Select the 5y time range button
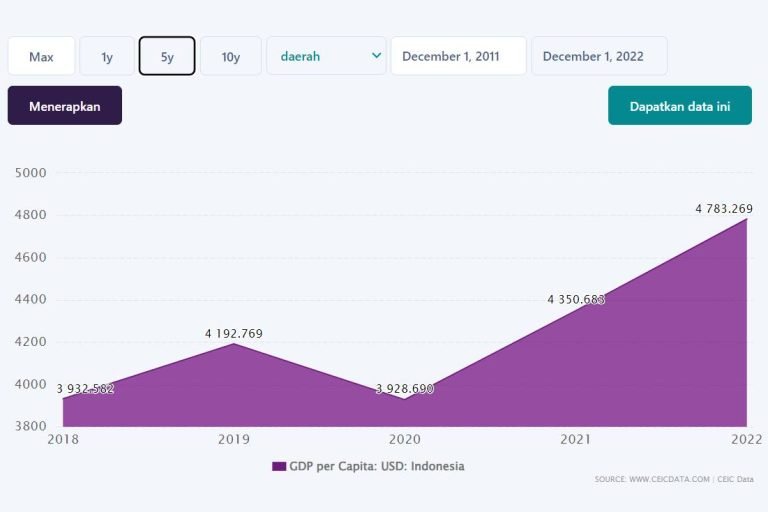The height and width of the screenshot is (512, 768). tap(167, 56)
